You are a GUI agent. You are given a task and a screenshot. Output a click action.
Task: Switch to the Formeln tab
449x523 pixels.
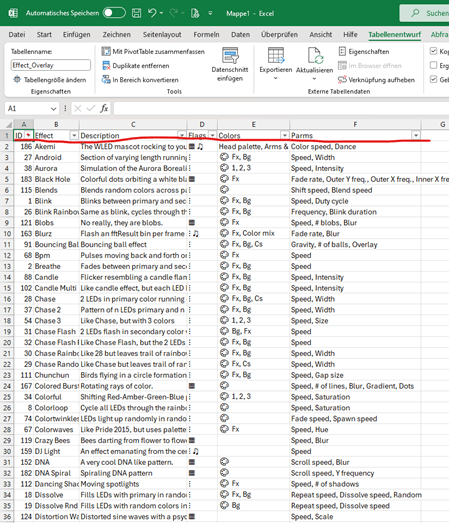click(206, 34)
